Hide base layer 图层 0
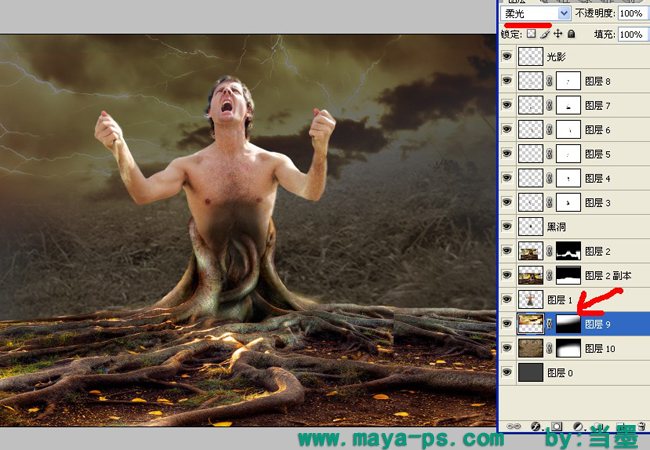 tap(507, 372)
